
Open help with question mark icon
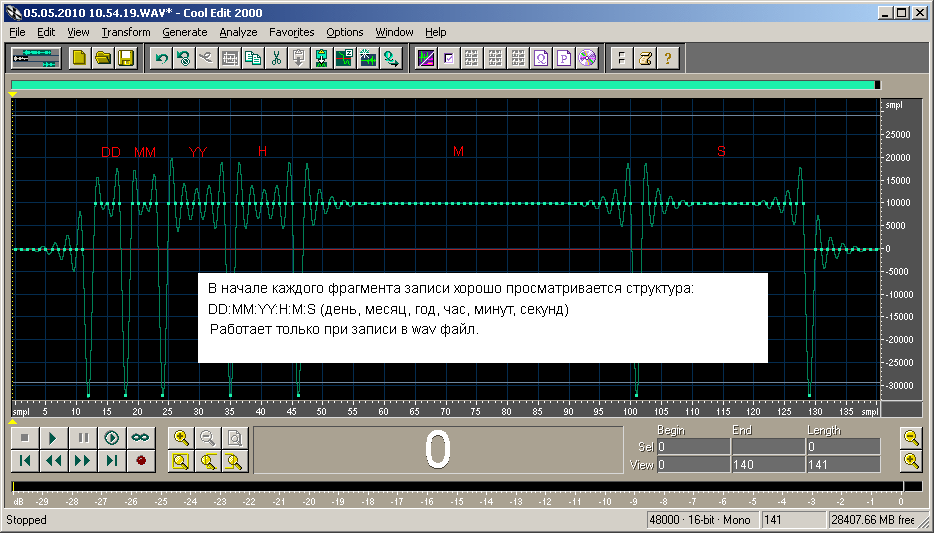pyautogui.click(x=668, y=58)
